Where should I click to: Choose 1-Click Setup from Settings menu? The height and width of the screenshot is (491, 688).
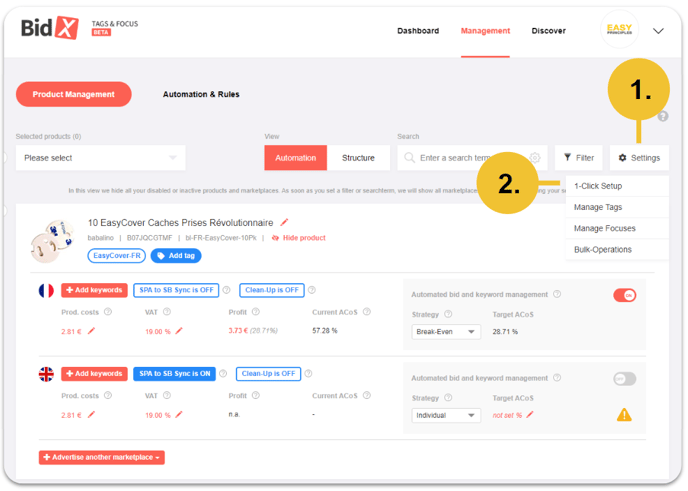[617, 186]
